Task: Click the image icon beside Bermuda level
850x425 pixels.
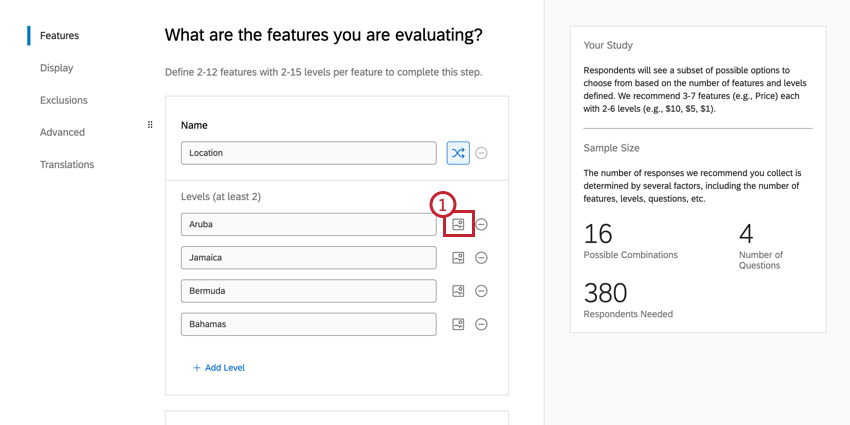Action: (x=458, y=291)
